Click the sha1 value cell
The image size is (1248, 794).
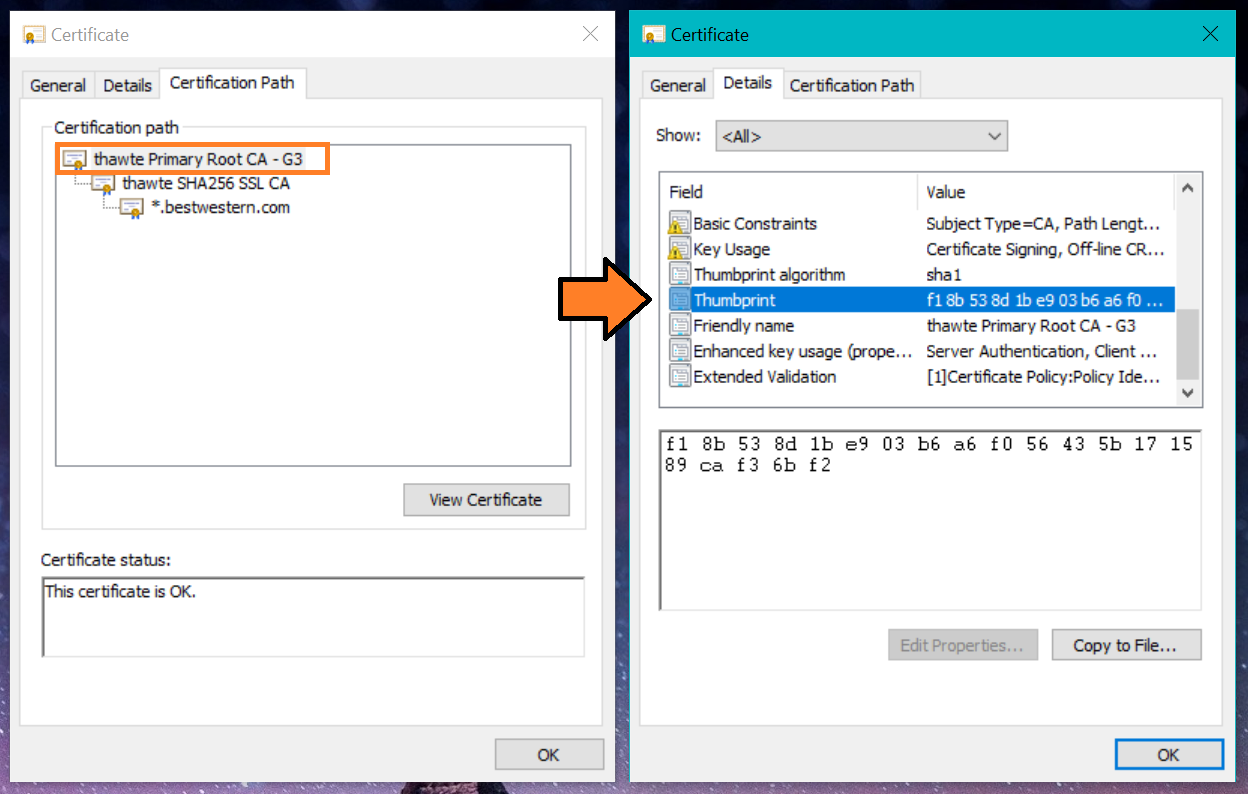(944, 274)
